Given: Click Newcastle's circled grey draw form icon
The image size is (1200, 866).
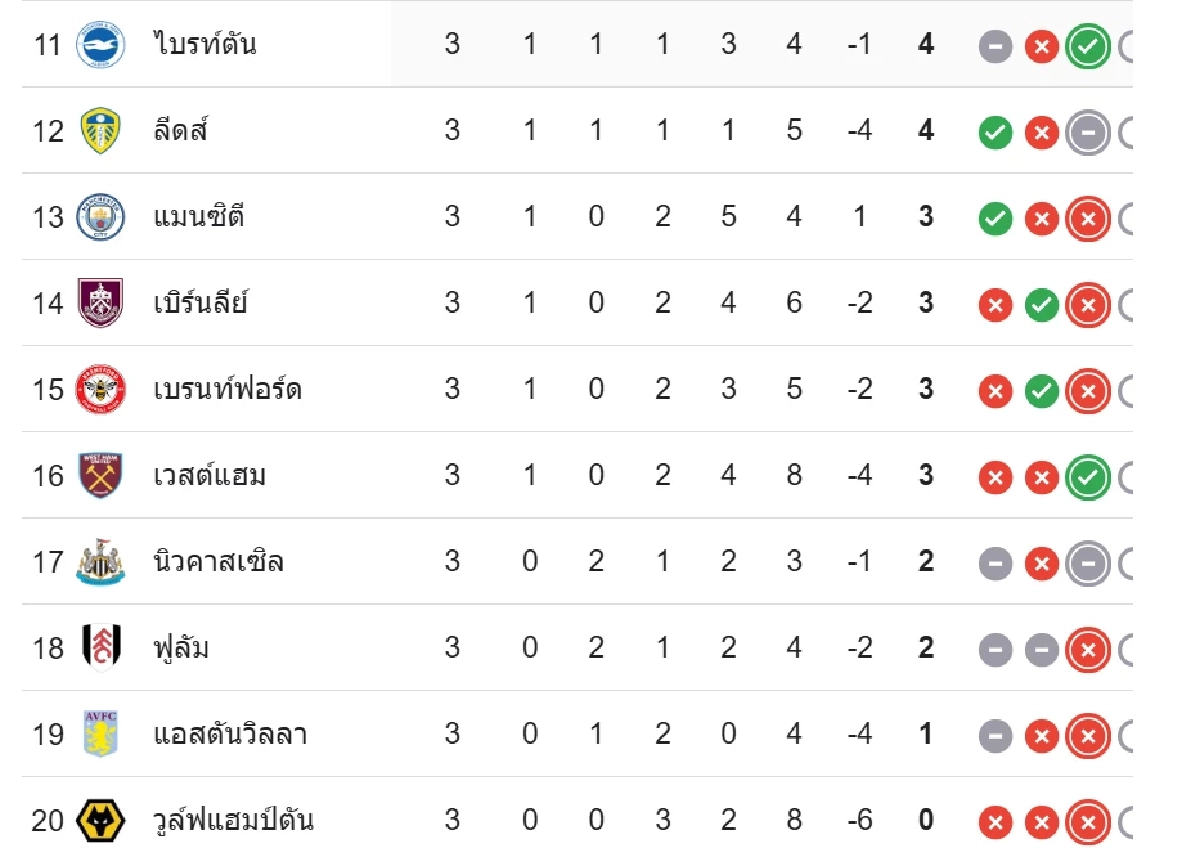Looking at the screenshot, I should coord(1088,563).
